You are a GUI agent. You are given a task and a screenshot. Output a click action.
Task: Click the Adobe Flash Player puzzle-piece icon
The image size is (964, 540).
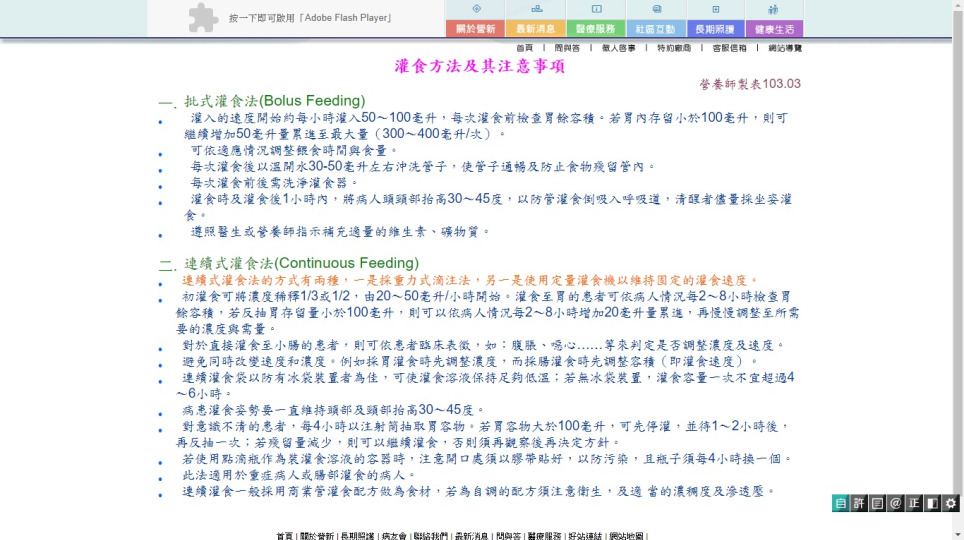pyautogui.click(x=203, y=18)
